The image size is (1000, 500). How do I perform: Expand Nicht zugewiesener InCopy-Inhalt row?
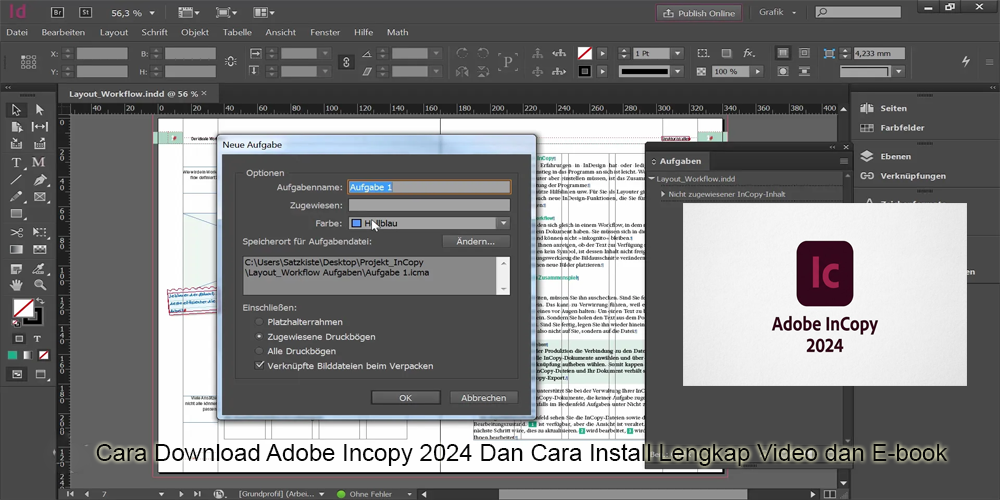[663, 194]
